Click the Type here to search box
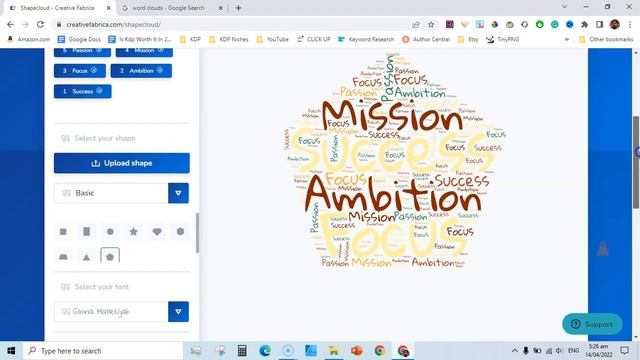The image size is (640, 360). (103, 351)
